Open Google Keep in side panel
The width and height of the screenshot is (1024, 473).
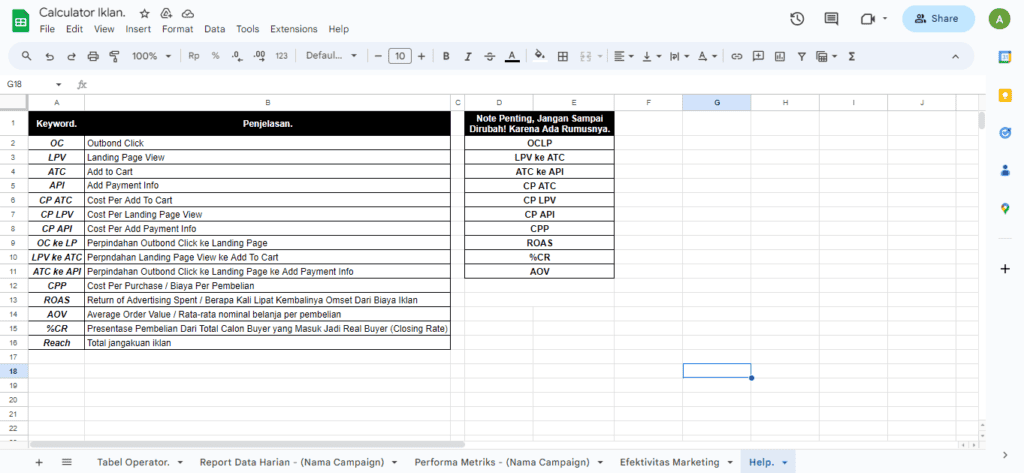point(1005,95)
